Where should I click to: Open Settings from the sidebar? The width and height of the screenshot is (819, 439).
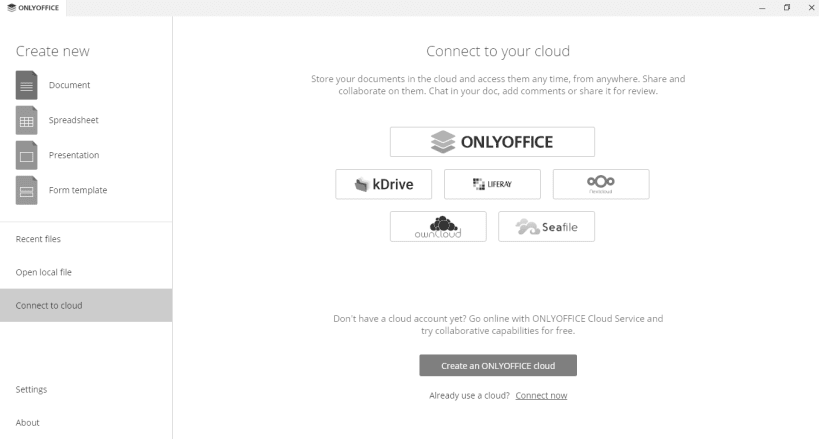[x=86, y=389]
